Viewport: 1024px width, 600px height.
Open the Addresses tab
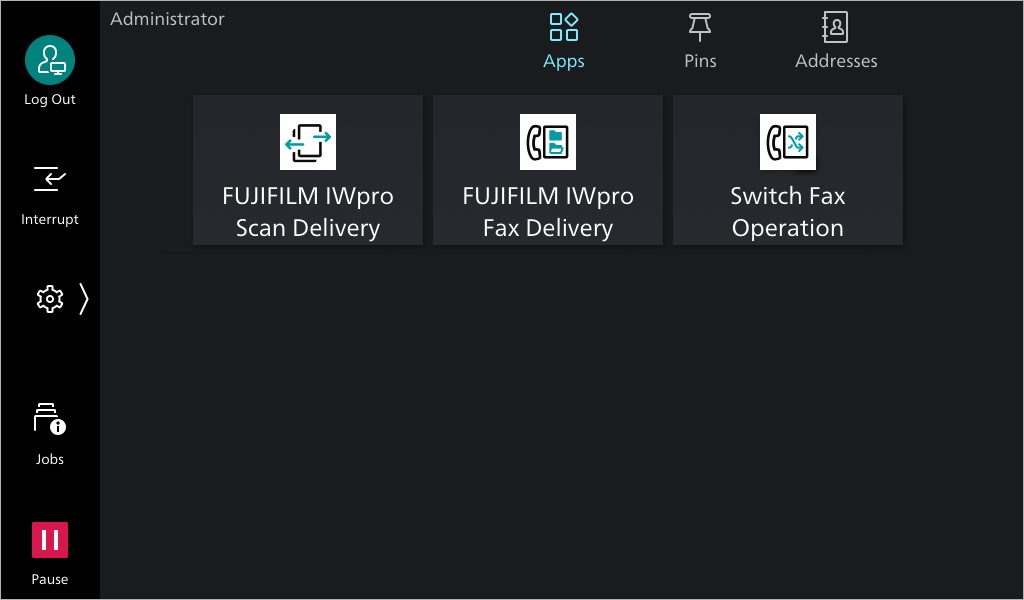click(836, 41)
